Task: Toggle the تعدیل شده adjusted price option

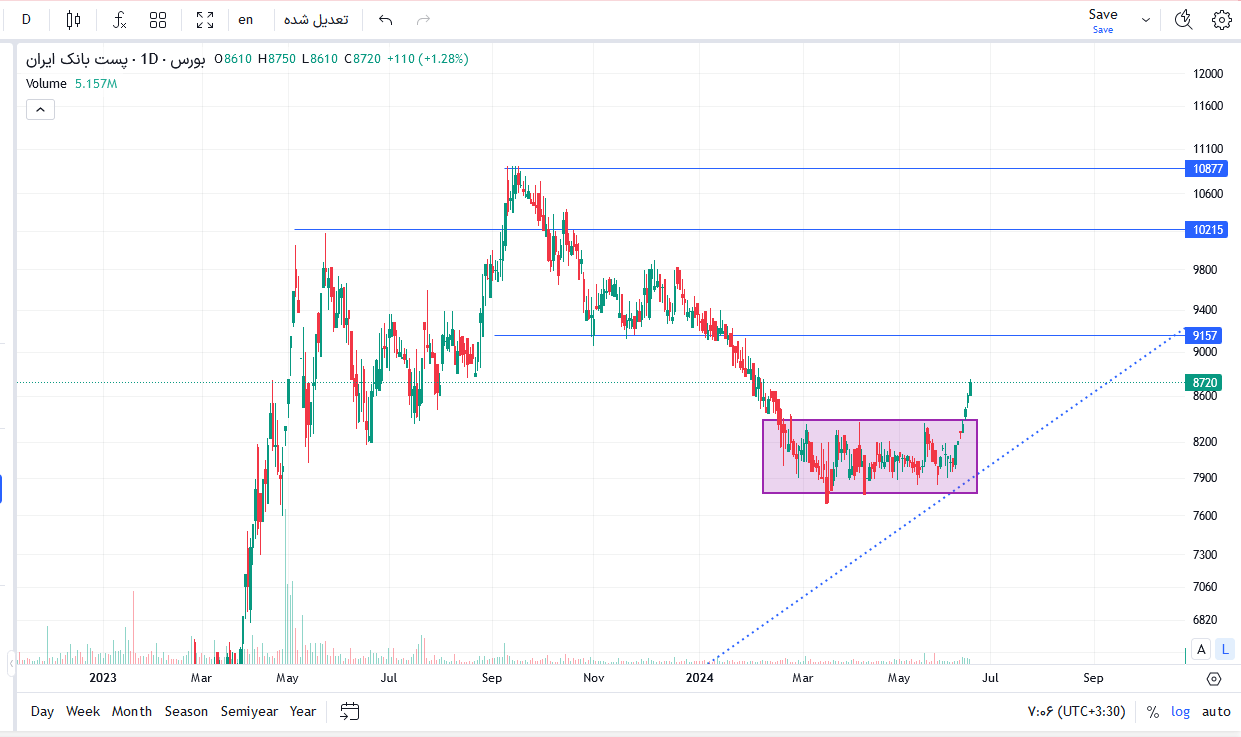Action: point(316,19)
